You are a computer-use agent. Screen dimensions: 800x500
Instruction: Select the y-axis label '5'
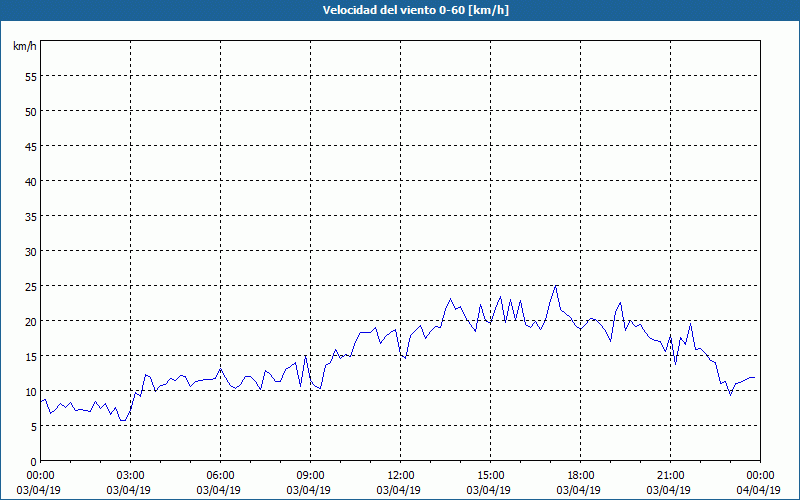pyautogui.click(x=34, y=427)
